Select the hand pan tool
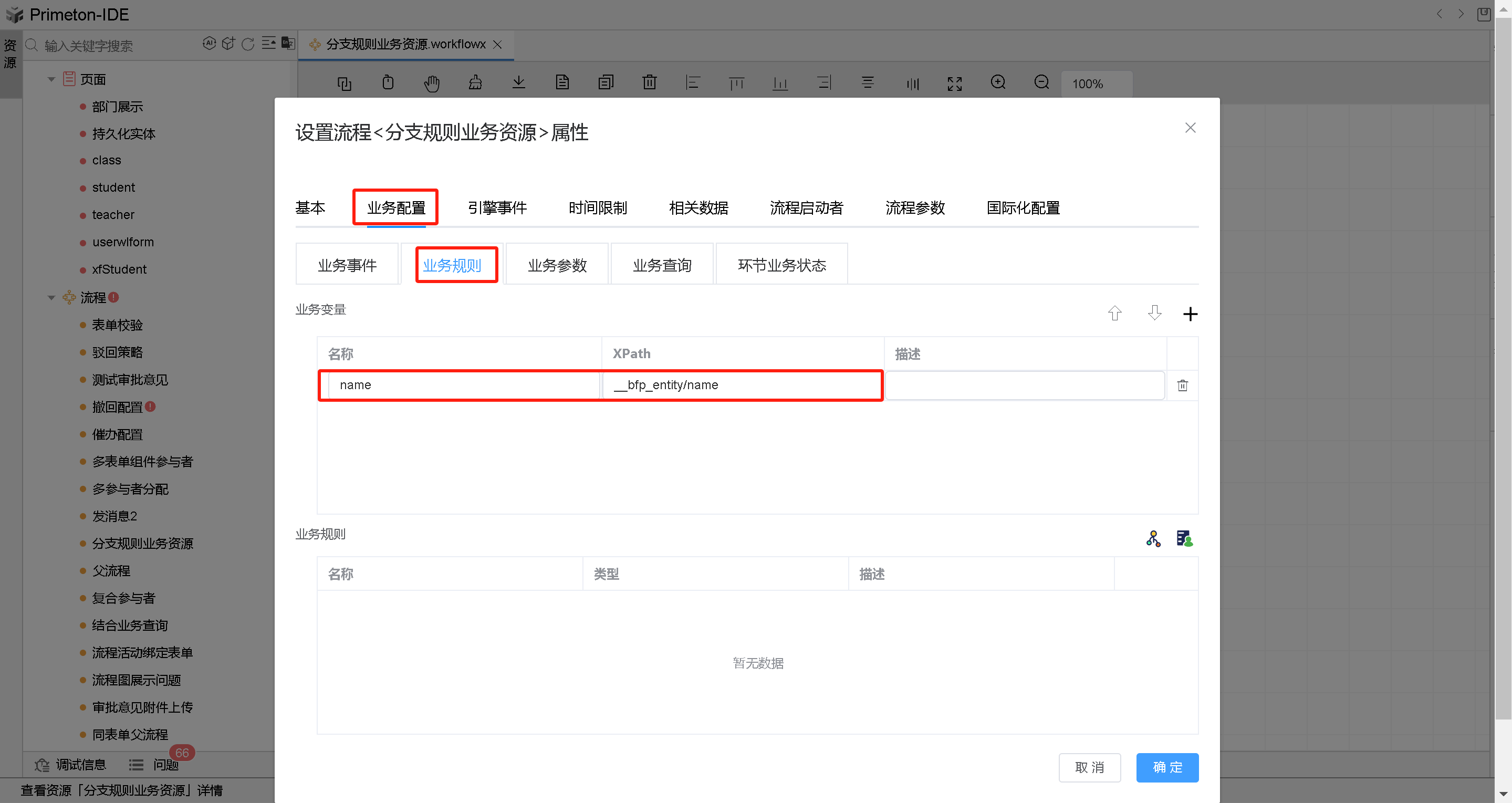The height and width of the screenshot is (803, 1512). click(431, 84)
